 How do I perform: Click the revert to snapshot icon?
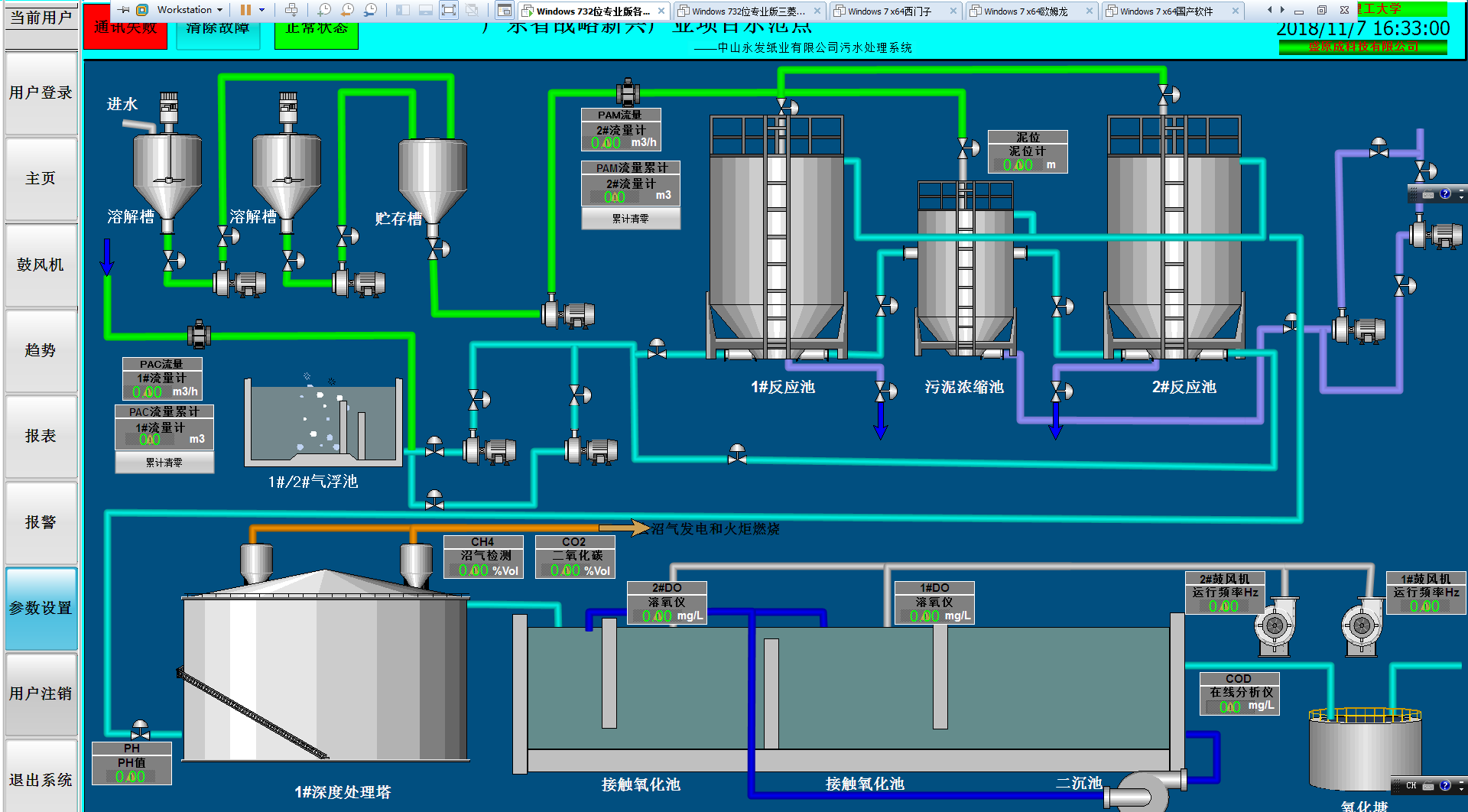coord(347,10)
